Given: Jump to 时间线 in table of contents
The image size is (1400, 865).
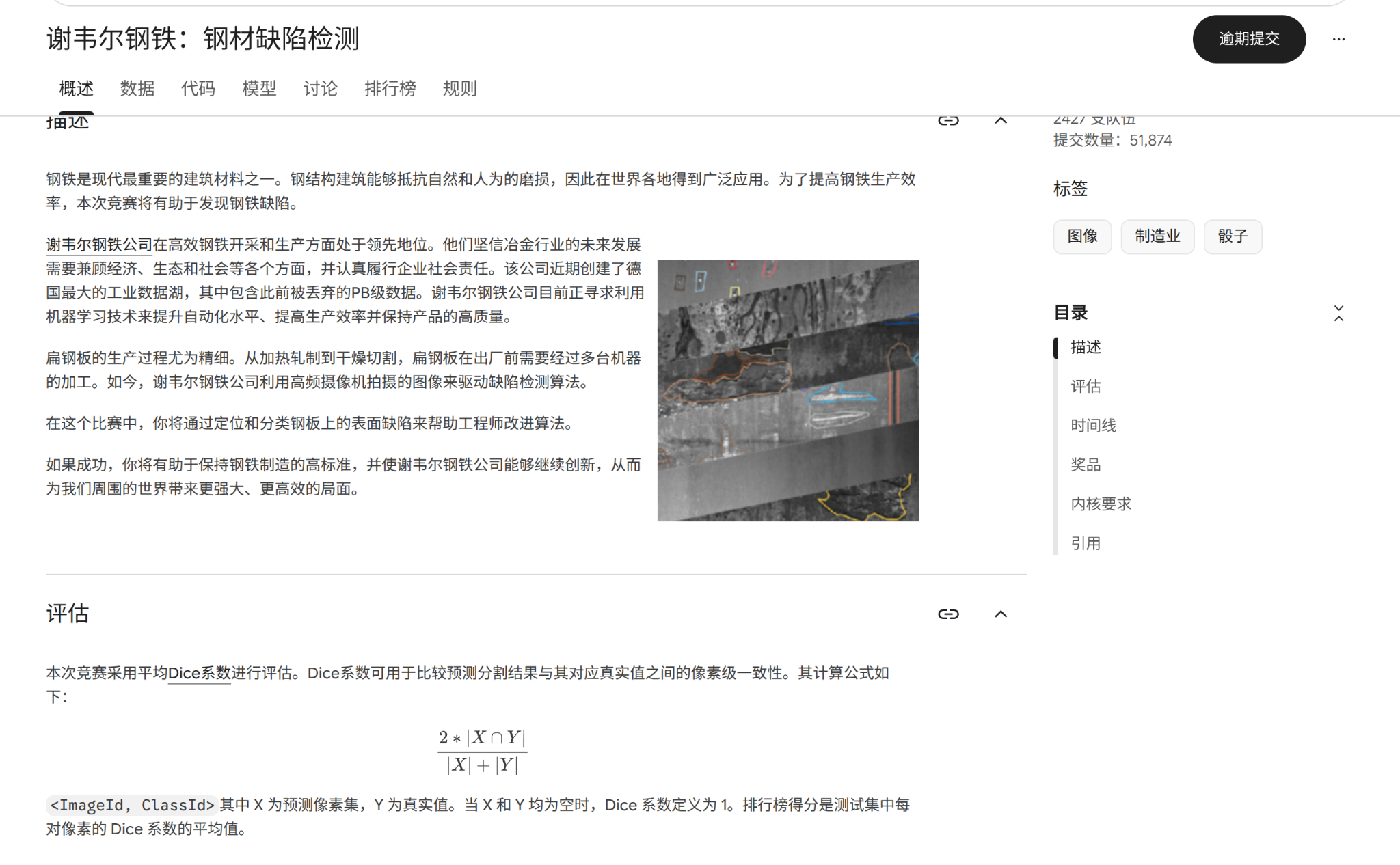Looking at the screenshot, I should pos(1093,426).
